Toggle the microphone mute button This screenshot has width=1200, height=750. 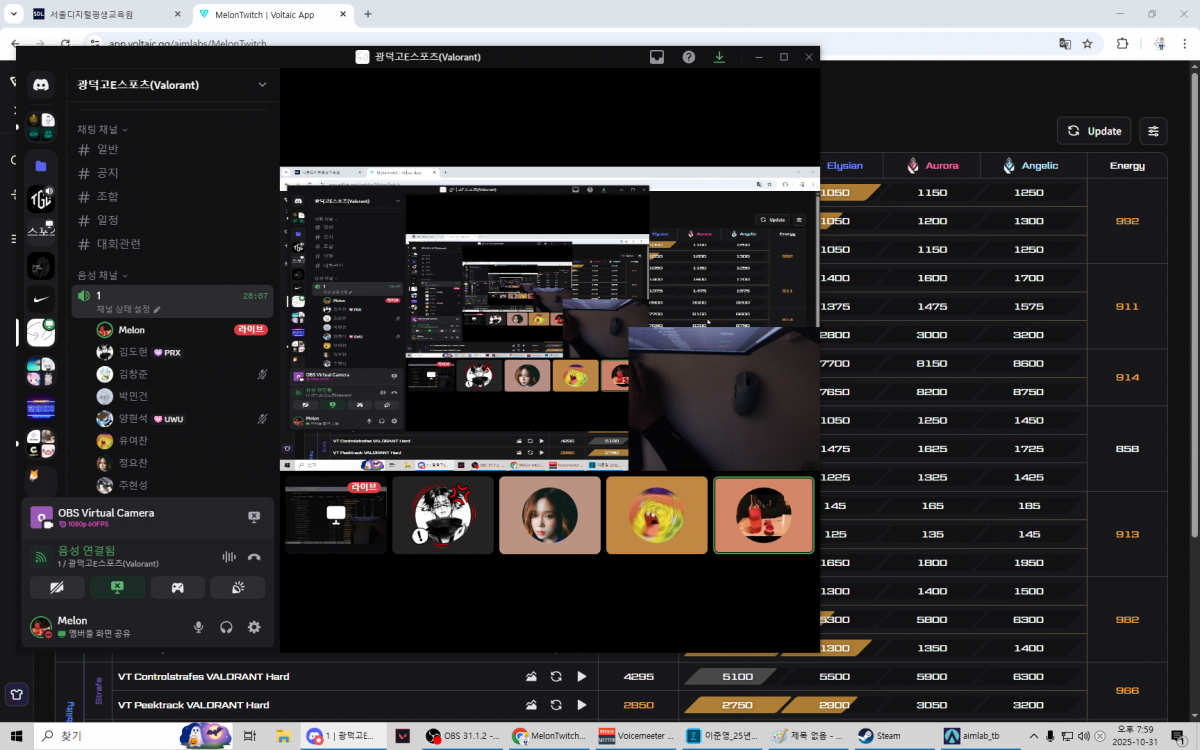(x=198, y=627)
